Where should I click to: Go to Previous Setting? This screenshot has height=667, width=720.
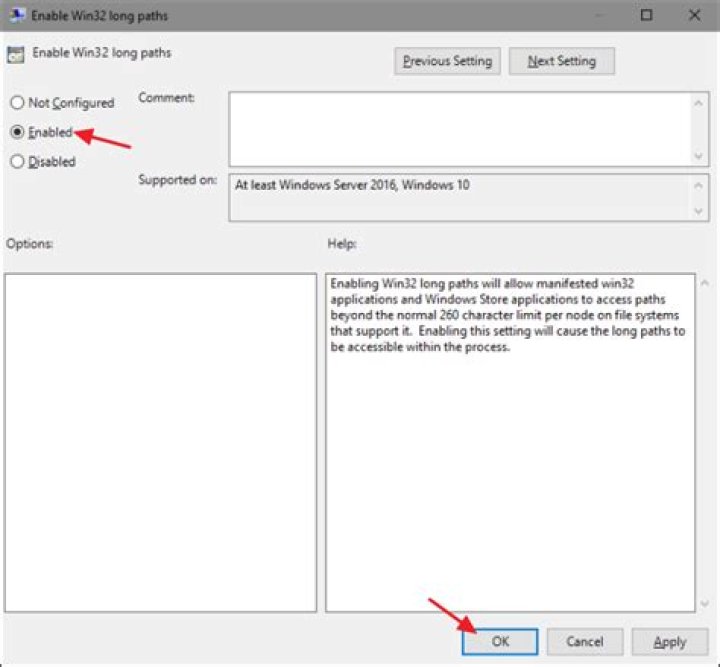447,61
